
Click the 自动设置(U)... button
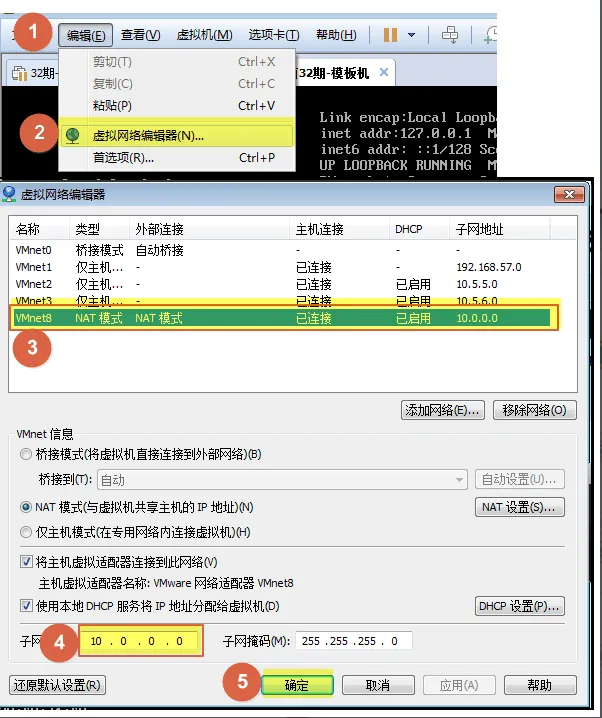pos(520,479)
